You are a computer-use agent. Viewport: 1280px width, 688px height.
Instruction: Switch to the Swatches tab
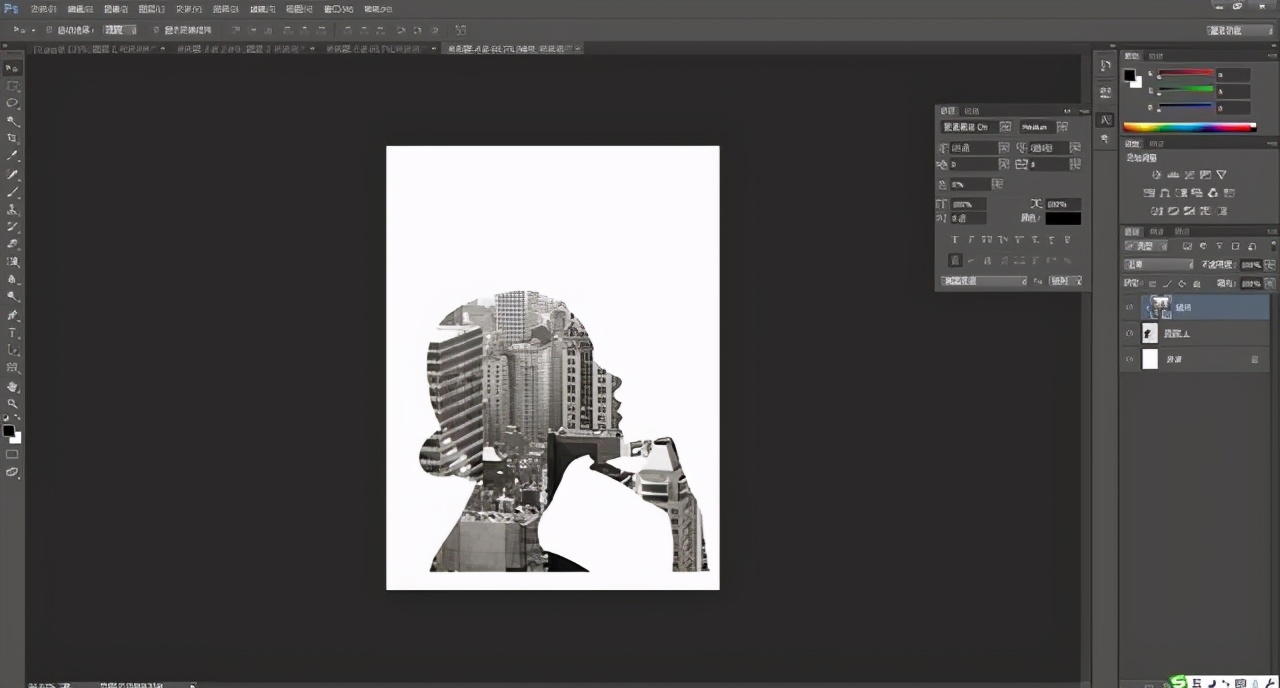(x=1156, y=56)
